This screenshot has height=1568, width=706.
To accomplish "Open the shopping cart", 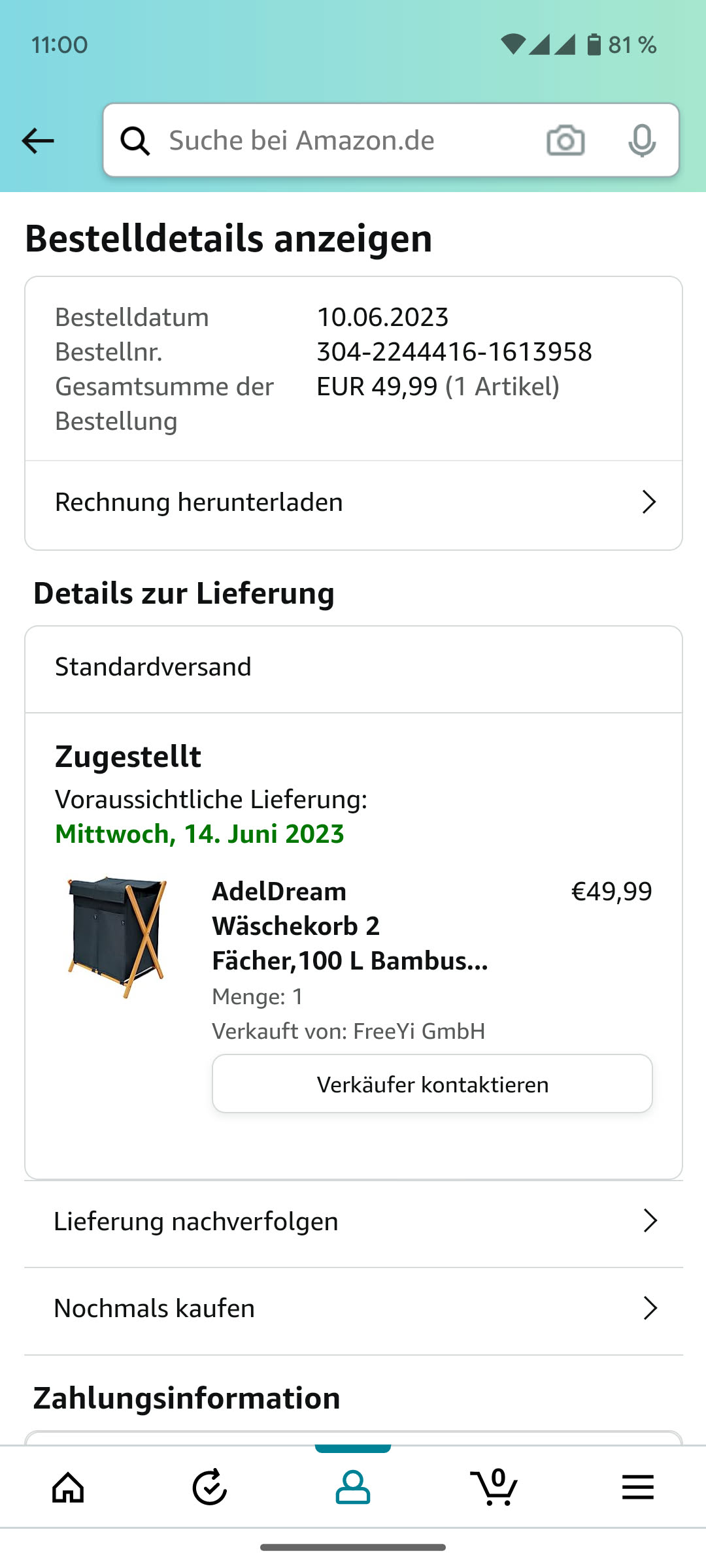I will (x=494, y=1488).
